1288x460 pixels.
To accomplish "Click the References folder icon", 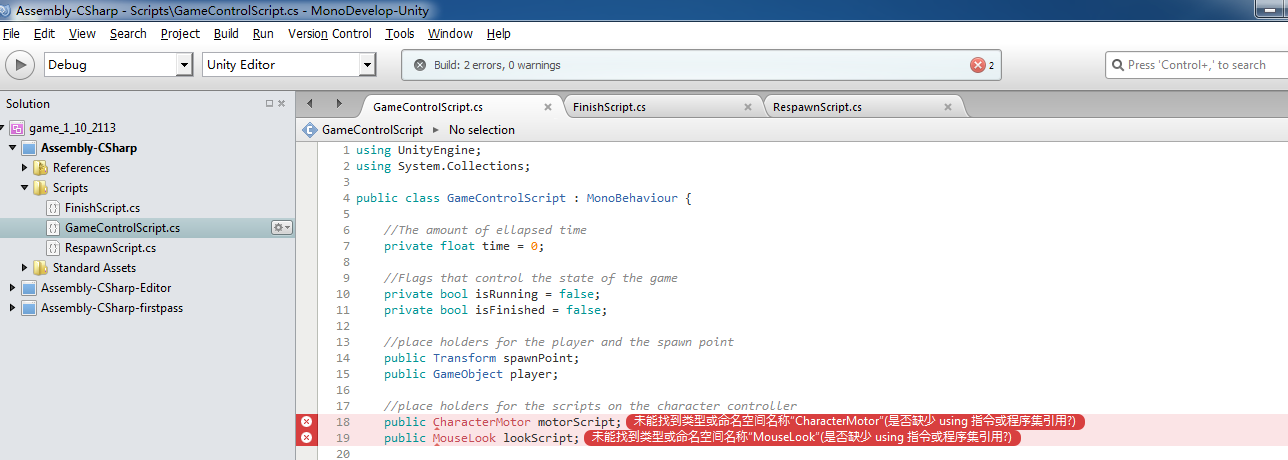I will (41, 168).
